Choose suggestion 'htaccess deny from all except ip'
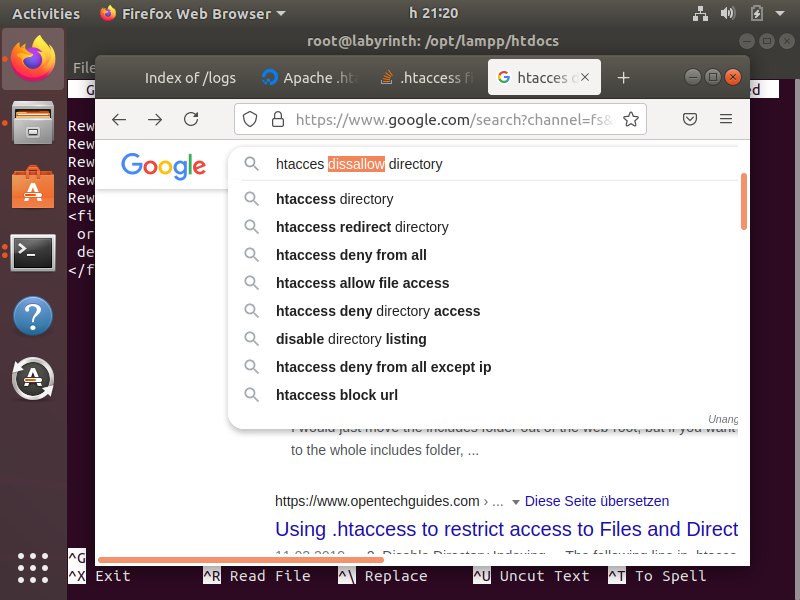 point(384,367)
